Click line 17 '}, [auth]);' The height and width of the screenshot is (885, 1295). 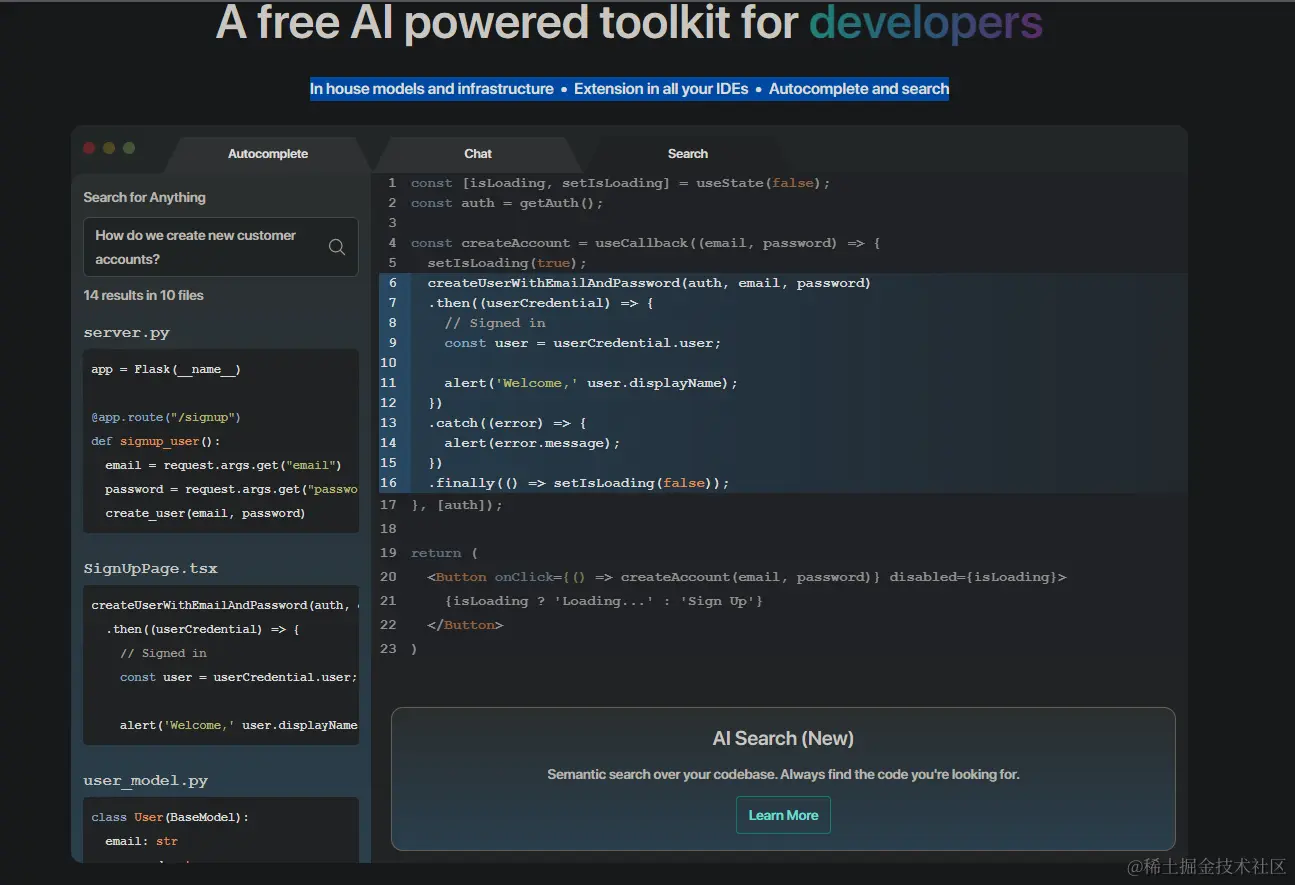point(457,505)
